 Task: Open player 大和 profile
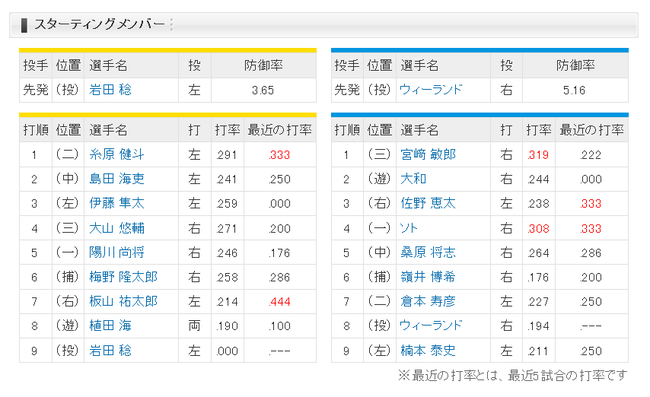click(413, 179)
